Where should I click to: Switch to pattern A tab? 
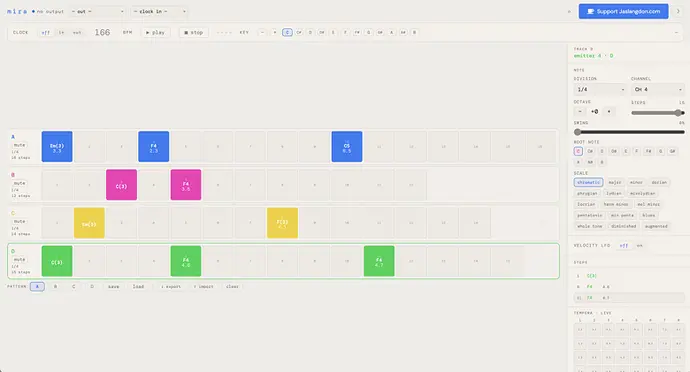[37, 287]
